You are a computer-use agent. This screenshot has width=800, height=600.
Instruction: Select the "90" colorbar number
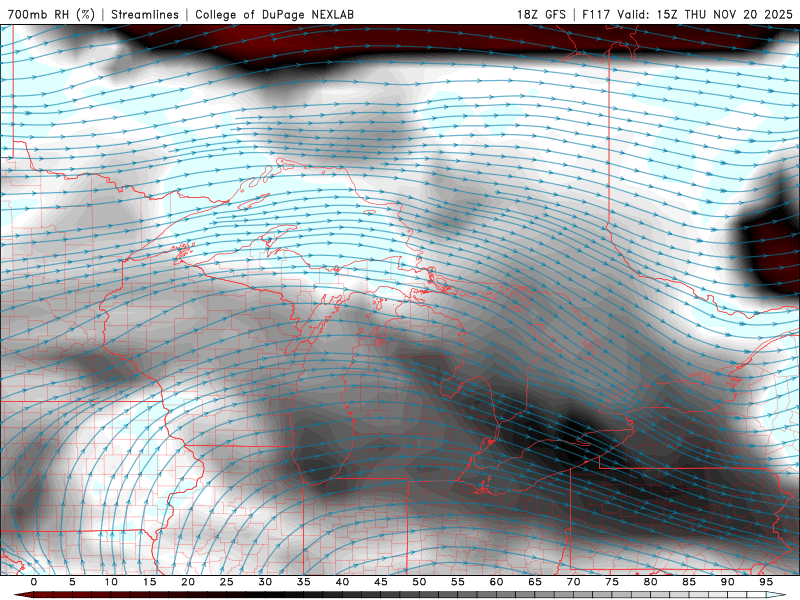(x=728, y=582)
